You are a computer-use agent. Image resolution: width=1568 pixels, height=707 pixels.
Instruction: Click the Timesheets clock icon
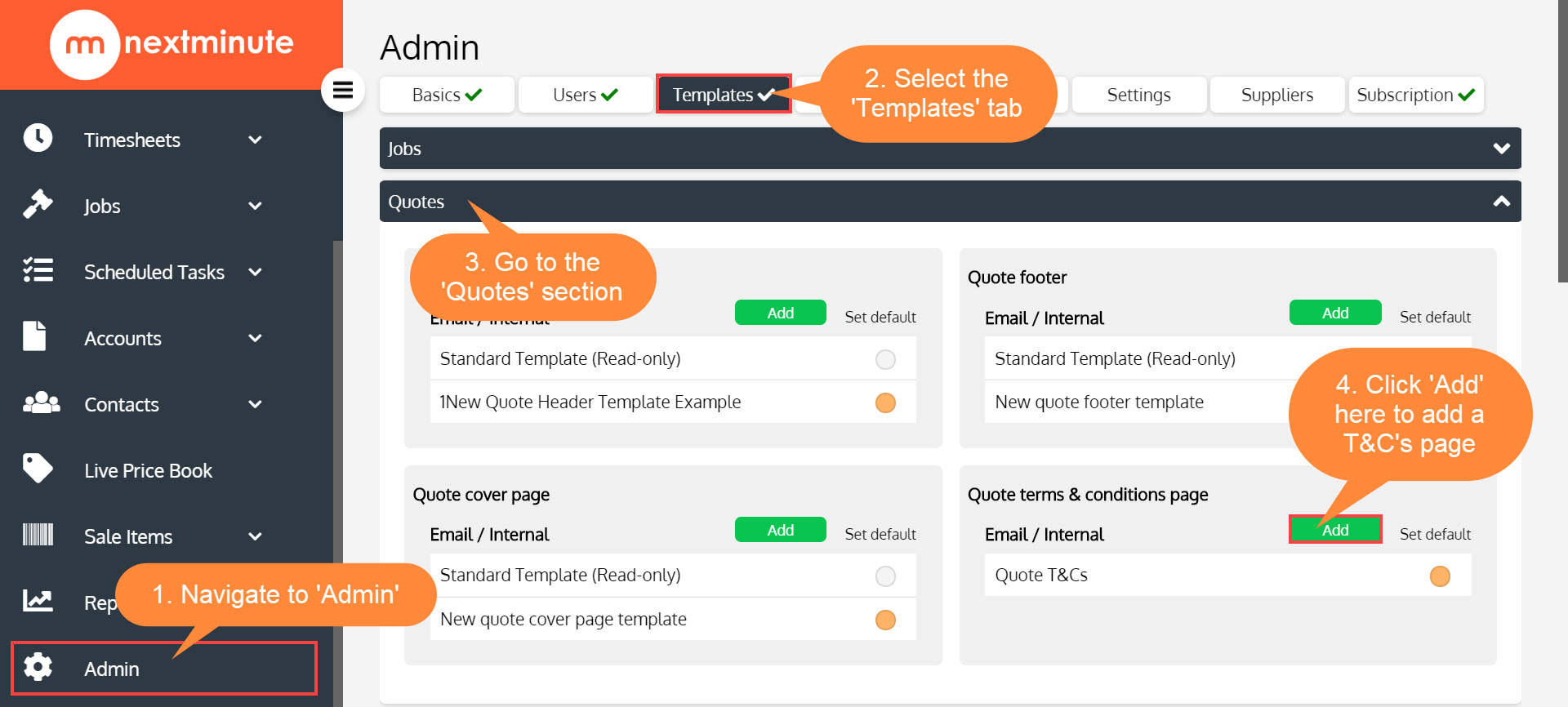(38, 138)
